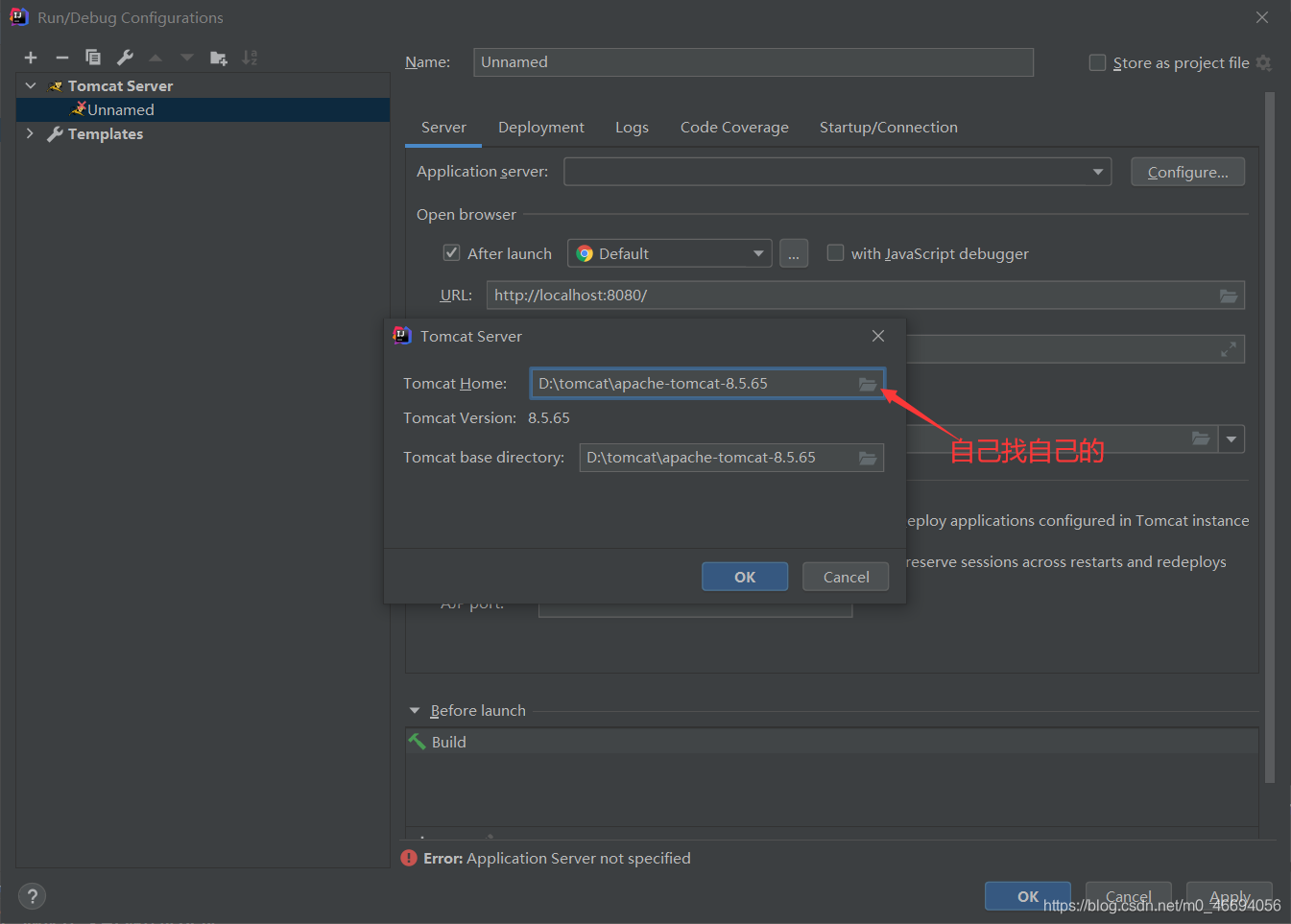Image resolution: width=1291 pixels, height=924 pixels.
Task: Expand field icon behind Tomcat Server dialog
Action: coord(1229,349)
